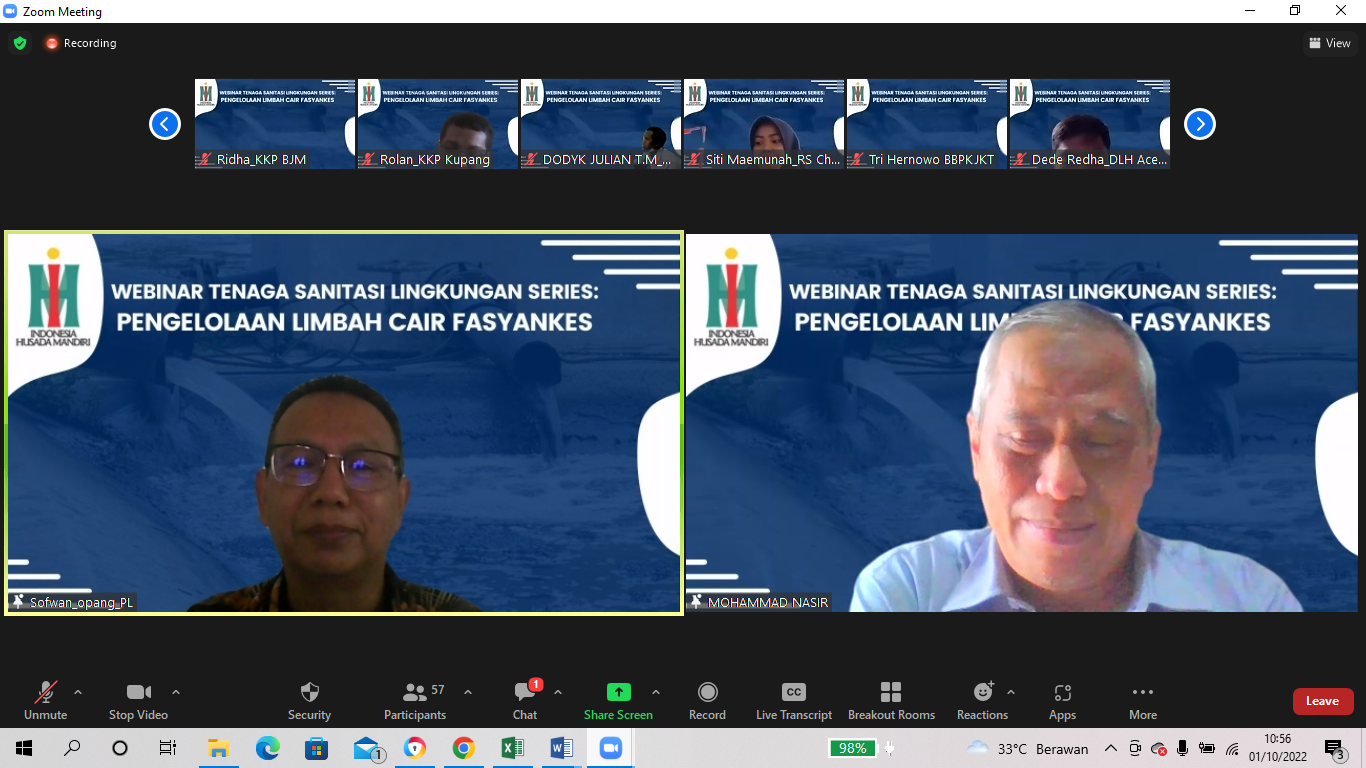The height and width of the screenshot is (768, 1366).
Task: Expand Share Screen options arrow
Action: point(656,692)
